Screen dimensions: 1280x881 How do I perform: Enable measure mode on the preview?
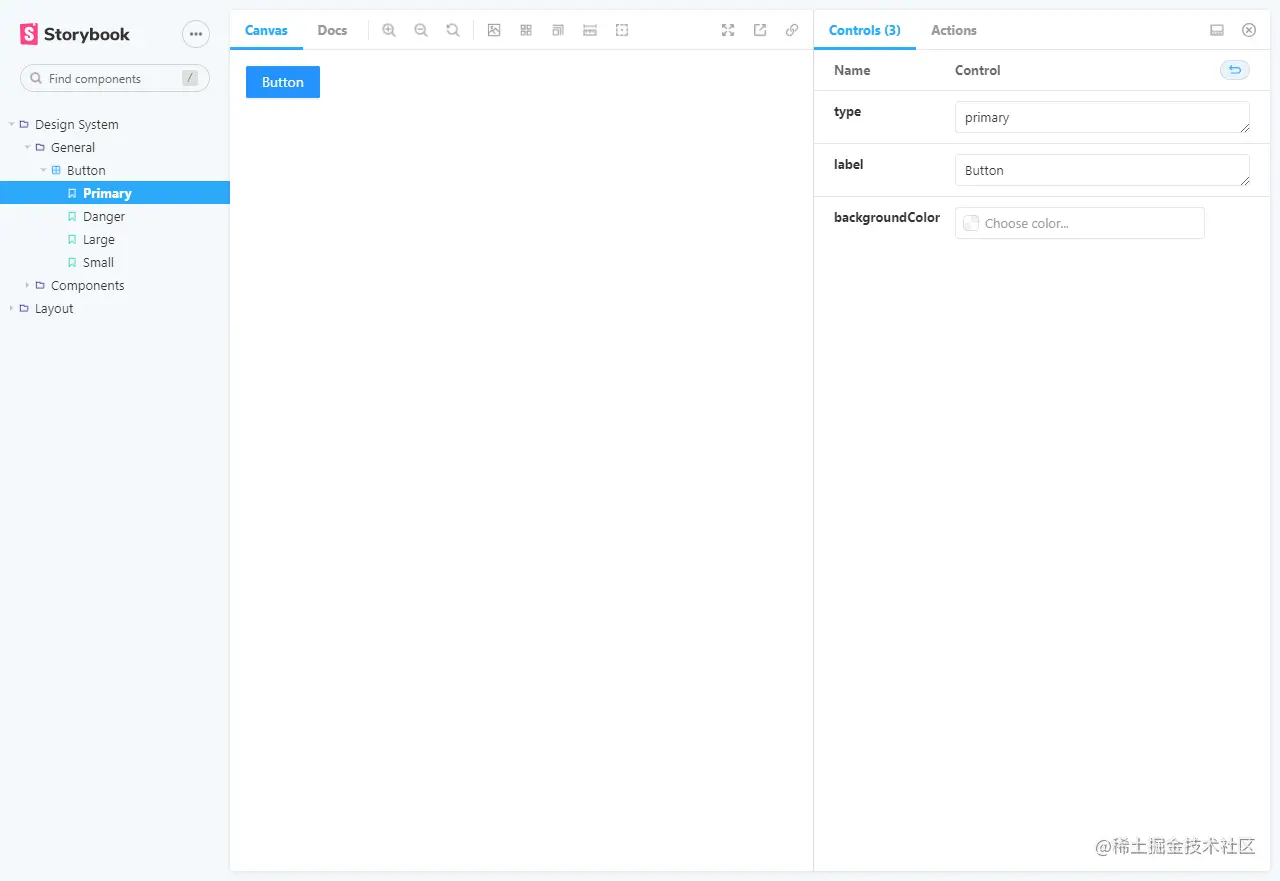[x=590, y=30]
